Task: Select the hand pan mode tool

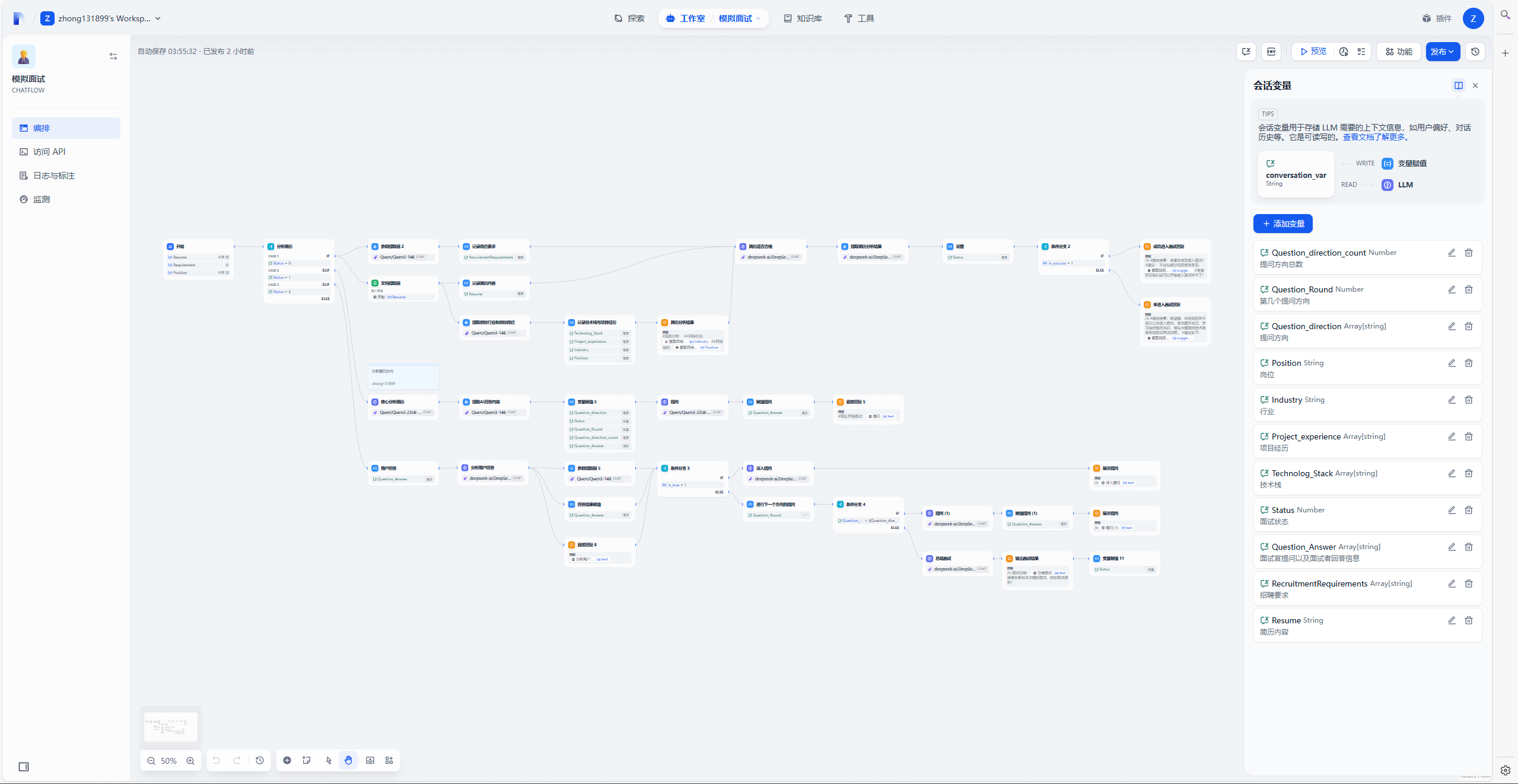Action: coord(348,760)
